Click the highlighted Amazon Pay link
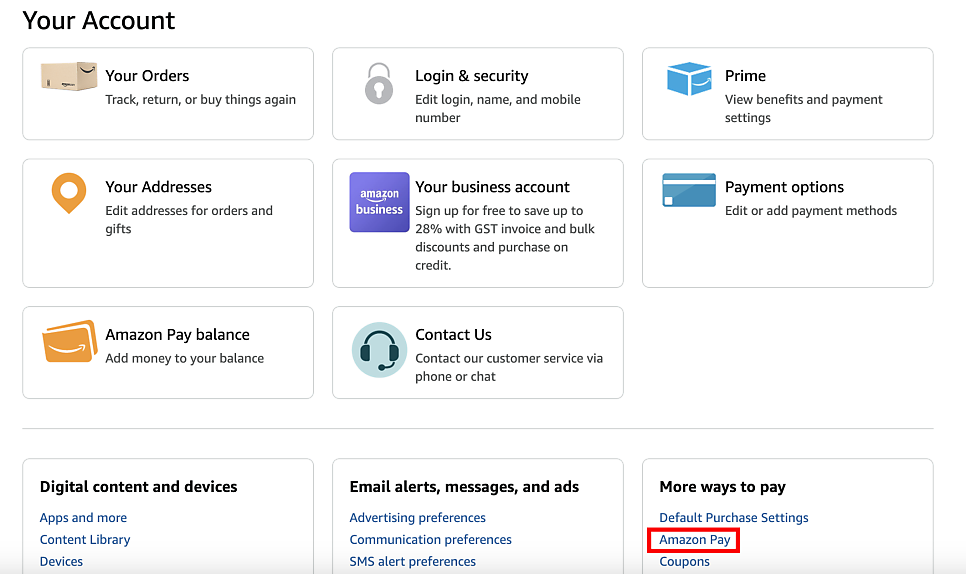The height and width of the screenshot is (574, 966). pyautogui.click(x=695, y=540)
